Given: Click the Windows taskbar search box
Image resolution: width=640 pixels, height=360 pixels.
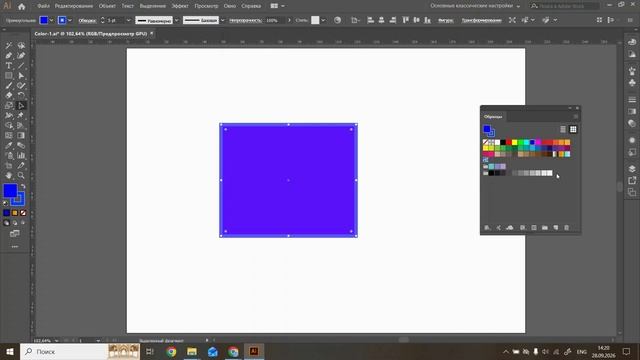Looking at the screenshot, I should click(80, 351).
